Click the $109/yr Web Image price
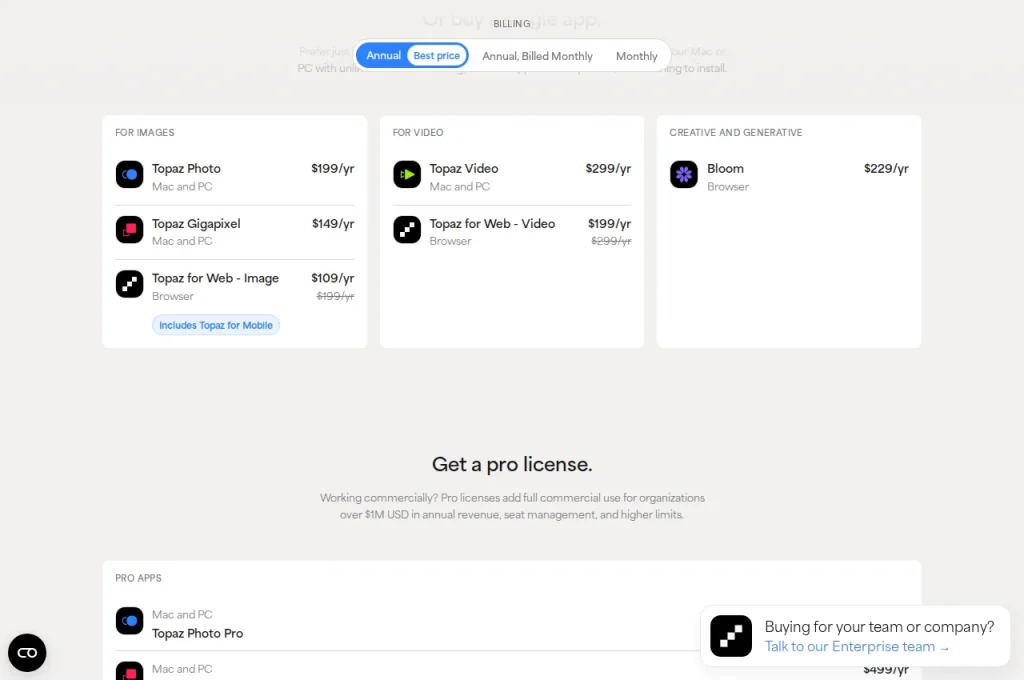Image resolution: width=1024 pixels, height=680 pixels. click(332, 278)
